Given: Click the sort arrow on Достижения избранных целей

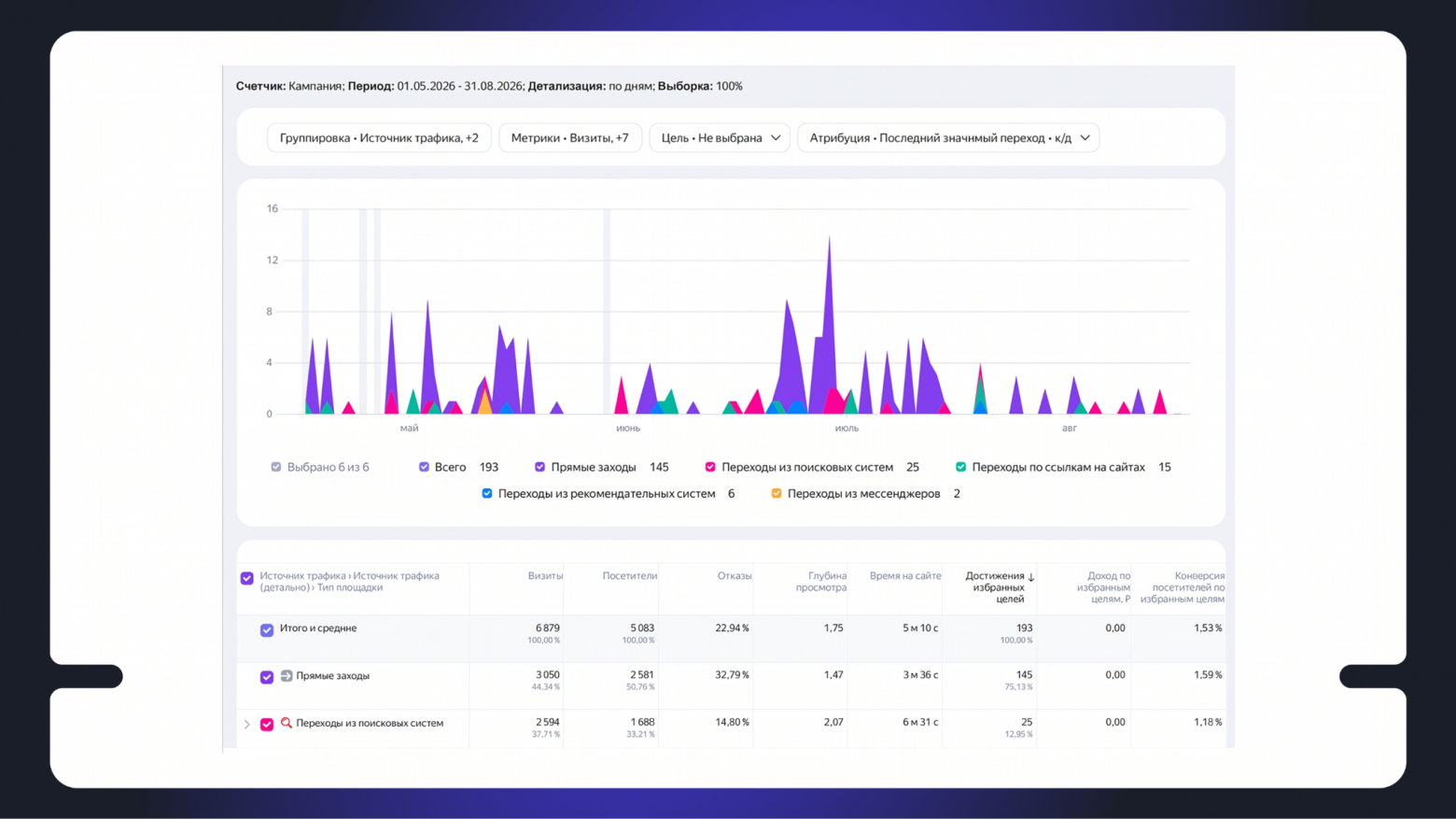Looking at the screenshot, I should pos(1031,577).
